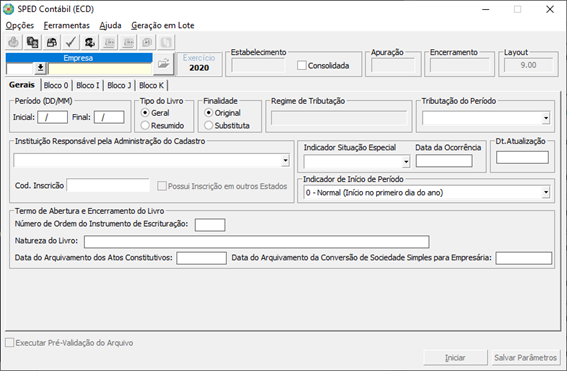567x371 pixels.
Task: Click the Natureza do Livro field
Action: pos(257,242)
